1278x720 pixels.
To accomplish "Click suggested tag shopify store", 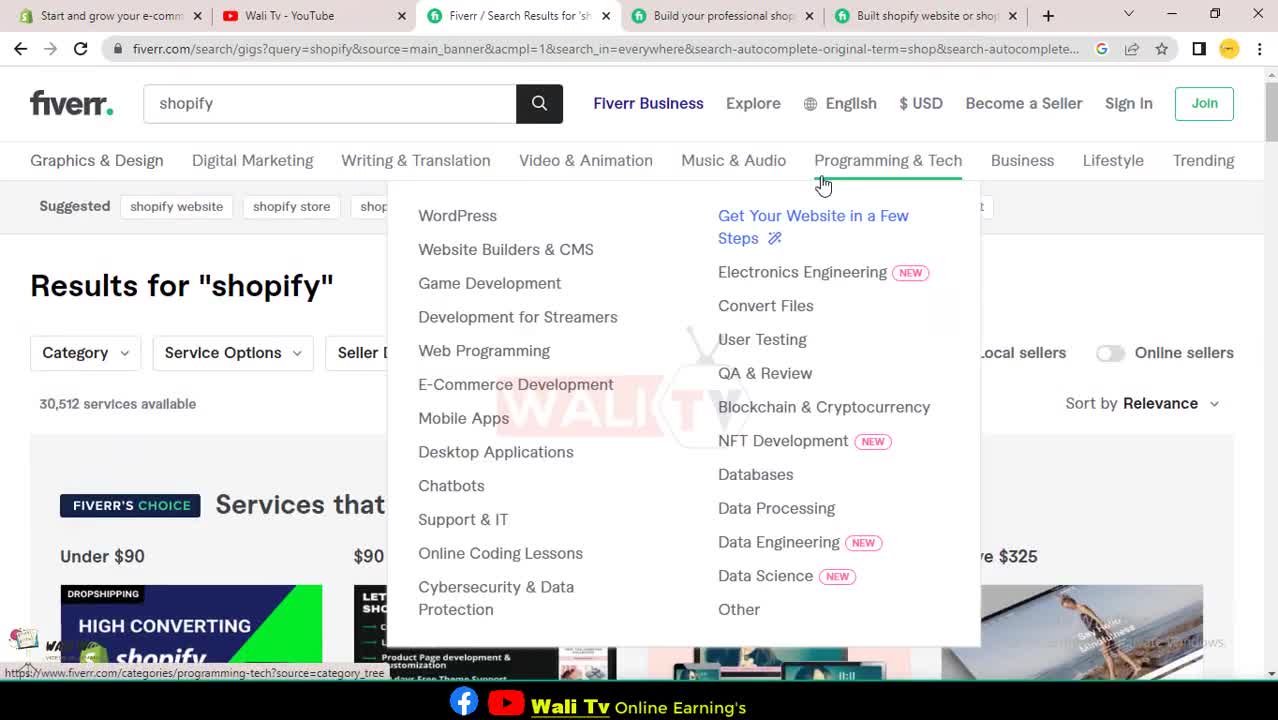I will 291,207.
